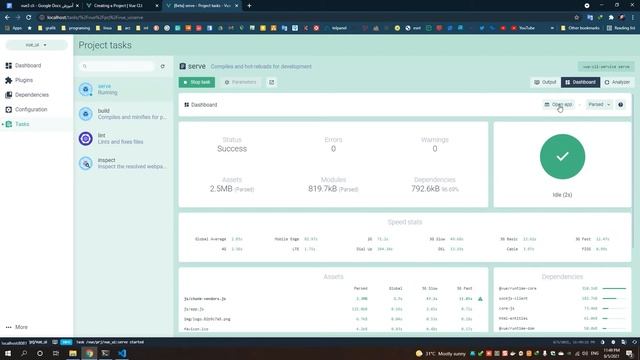
Task: Select the build task
Action: click(124, 114)
